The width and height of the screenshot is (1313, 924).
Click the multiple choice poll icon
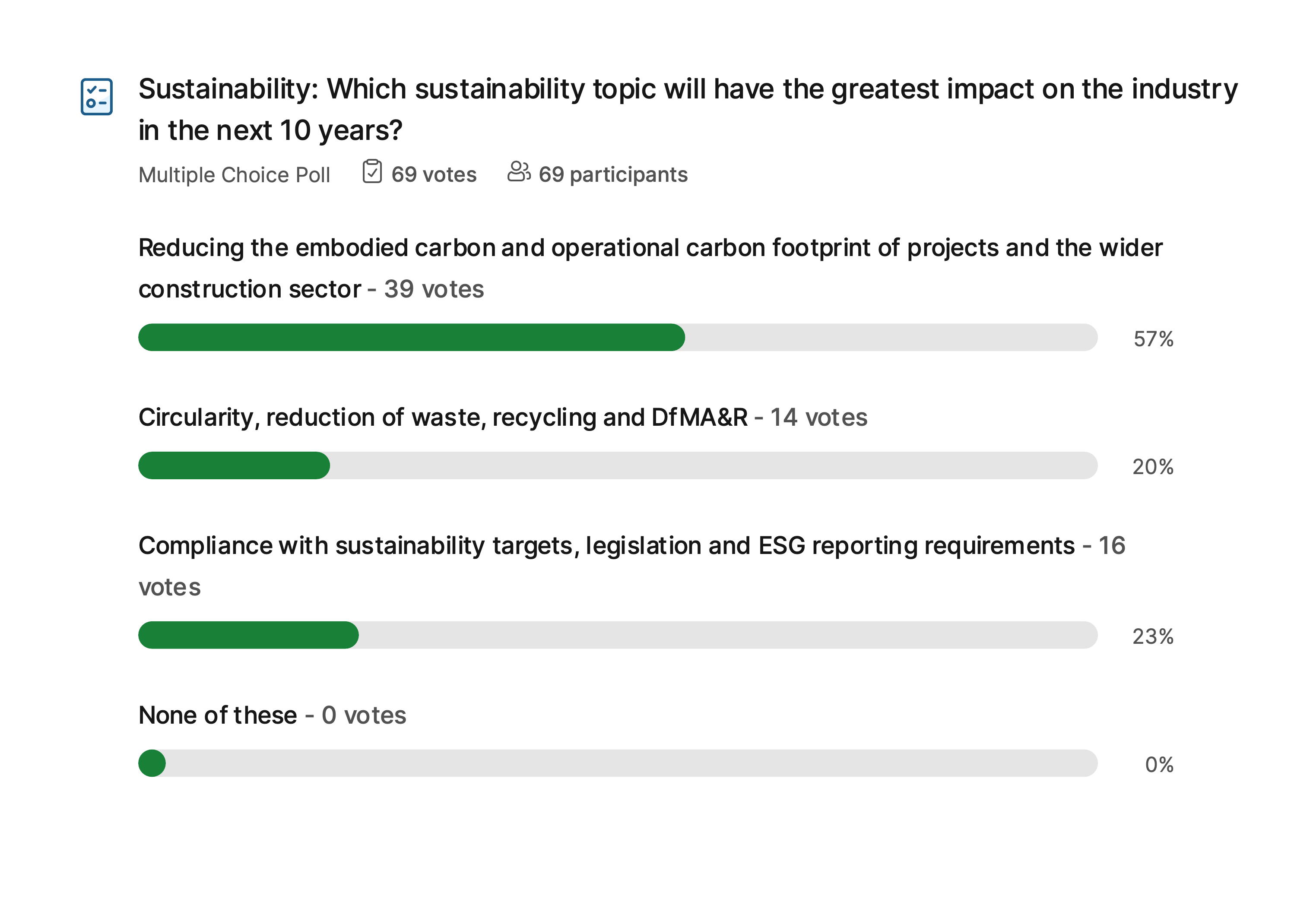(x=97, y=97)
